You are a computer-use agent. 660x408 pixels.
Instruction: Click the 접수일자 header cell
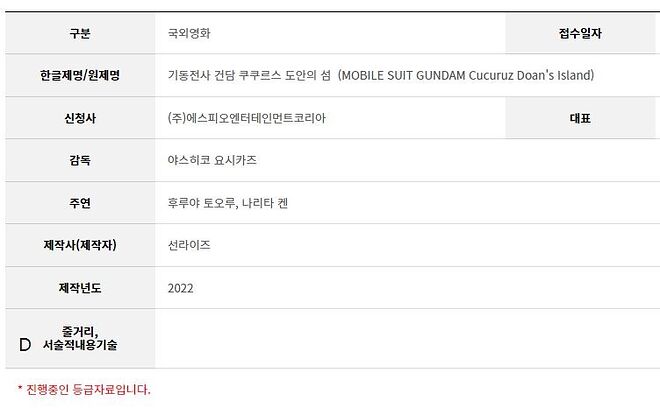coord(580,33)
